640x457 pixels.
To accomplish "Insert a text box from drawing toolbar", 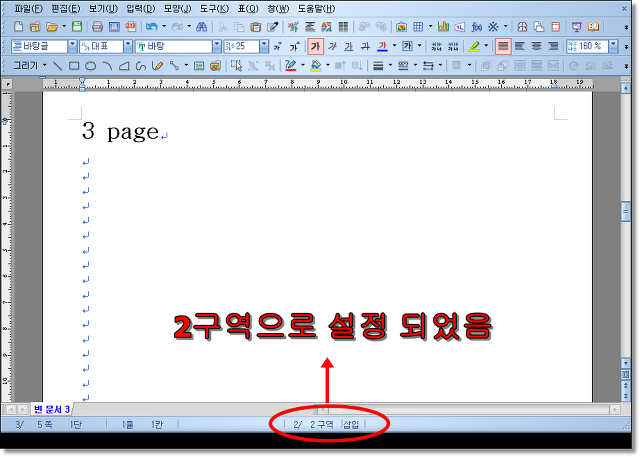I will tap(199, 66).
